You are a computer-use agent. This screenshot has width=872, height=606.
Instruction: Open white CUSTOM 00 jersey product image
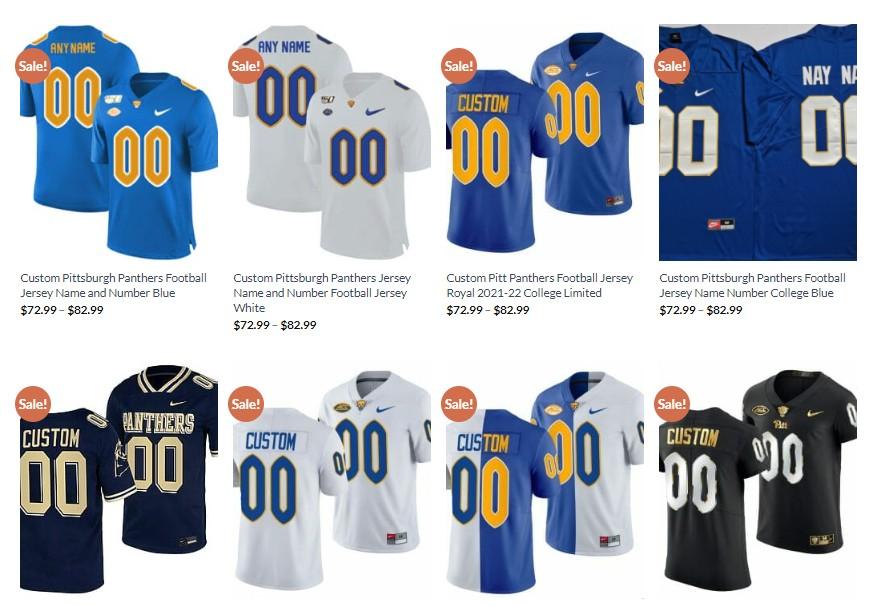(332, 479)
